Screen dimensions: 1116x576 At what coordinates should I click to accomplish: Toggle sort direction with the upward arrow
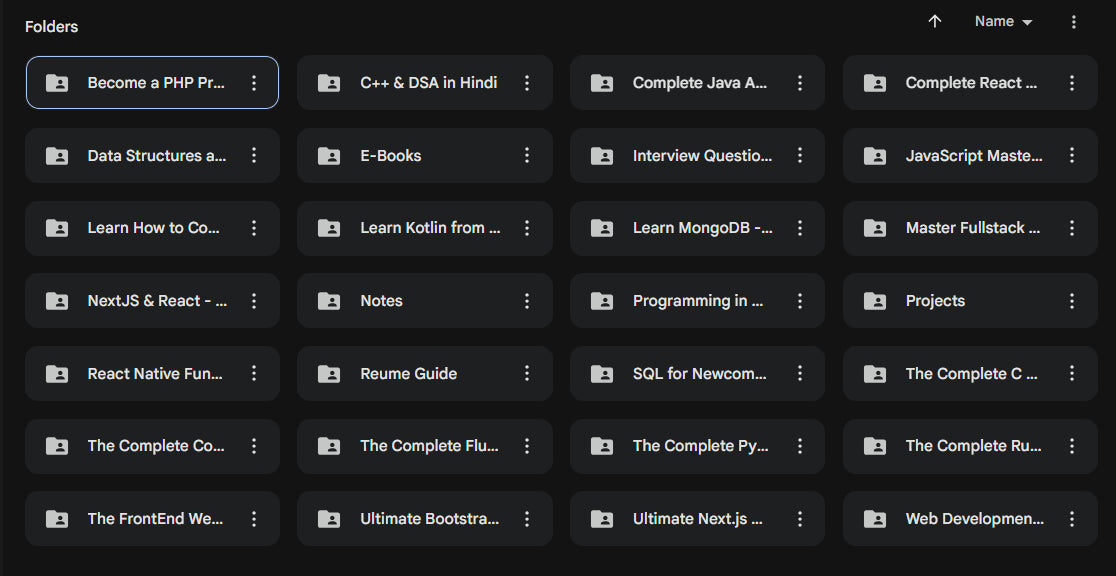[934, 21]
